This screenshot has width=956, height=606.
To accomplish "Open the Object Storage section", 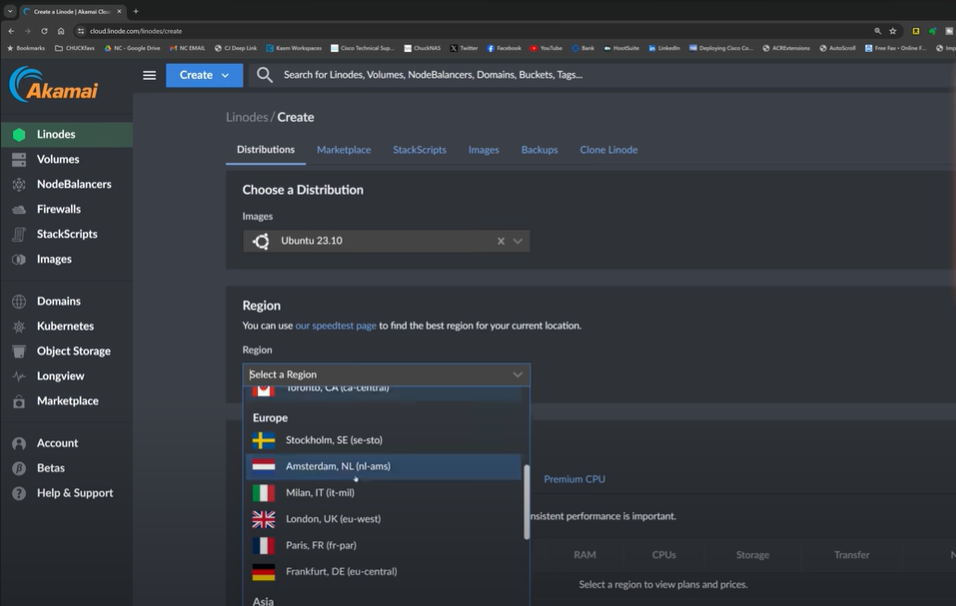I will coord(71,351).
